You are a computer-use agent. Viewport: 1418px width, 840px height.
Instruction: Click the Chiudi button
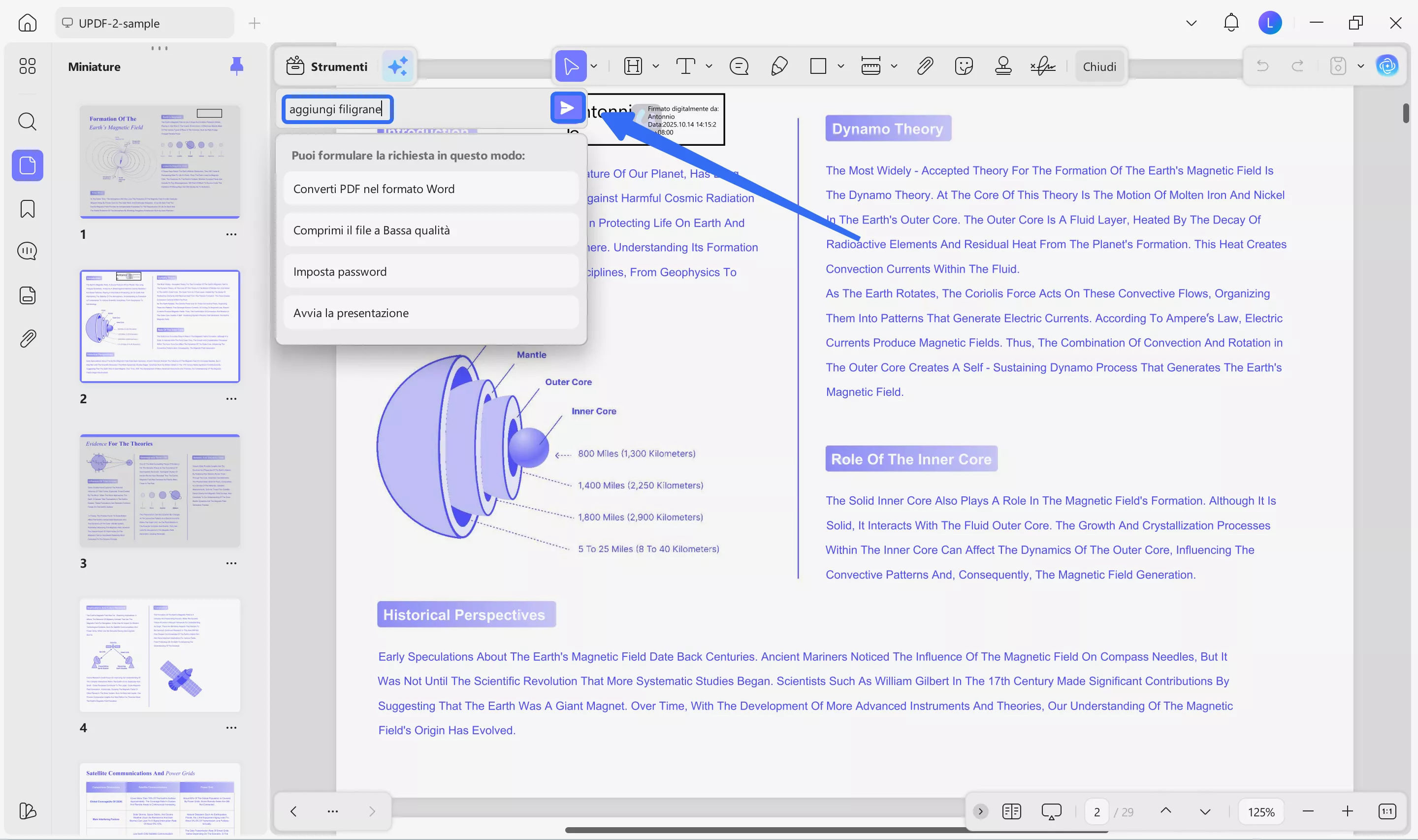[x=1099, y=66]
